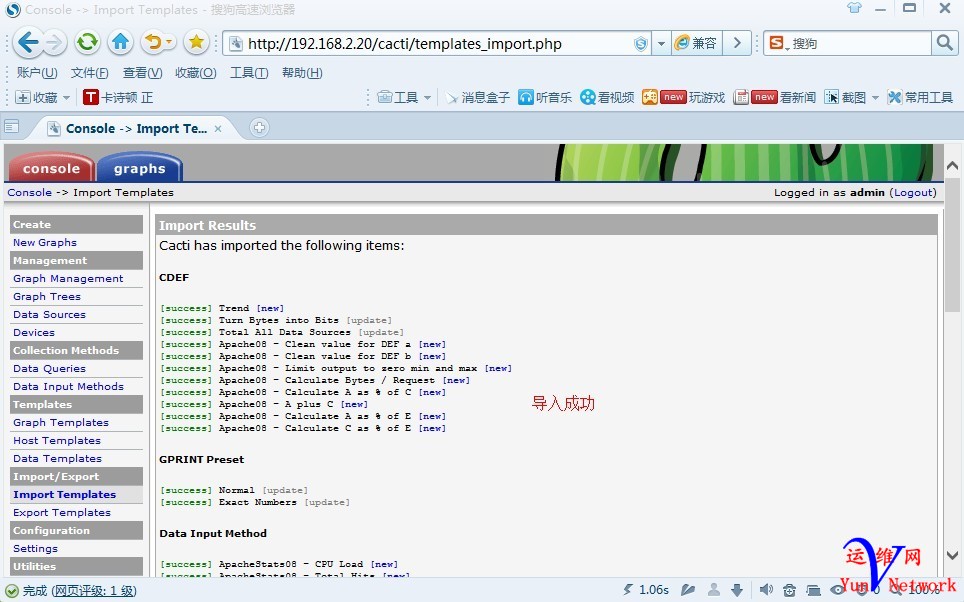Screen dimensions: 964x602
Task: Click the magnifier search button
Action: 944,43
